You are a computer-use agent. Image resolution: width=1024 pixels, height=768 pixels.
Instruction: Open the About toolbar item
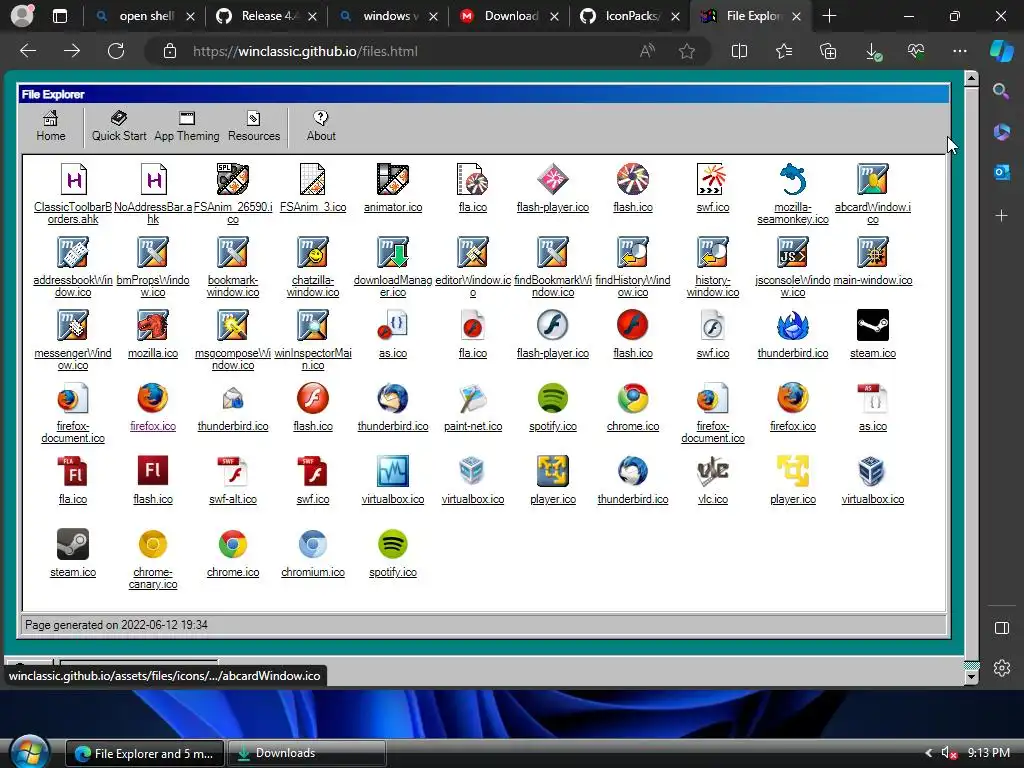(321, 127)
